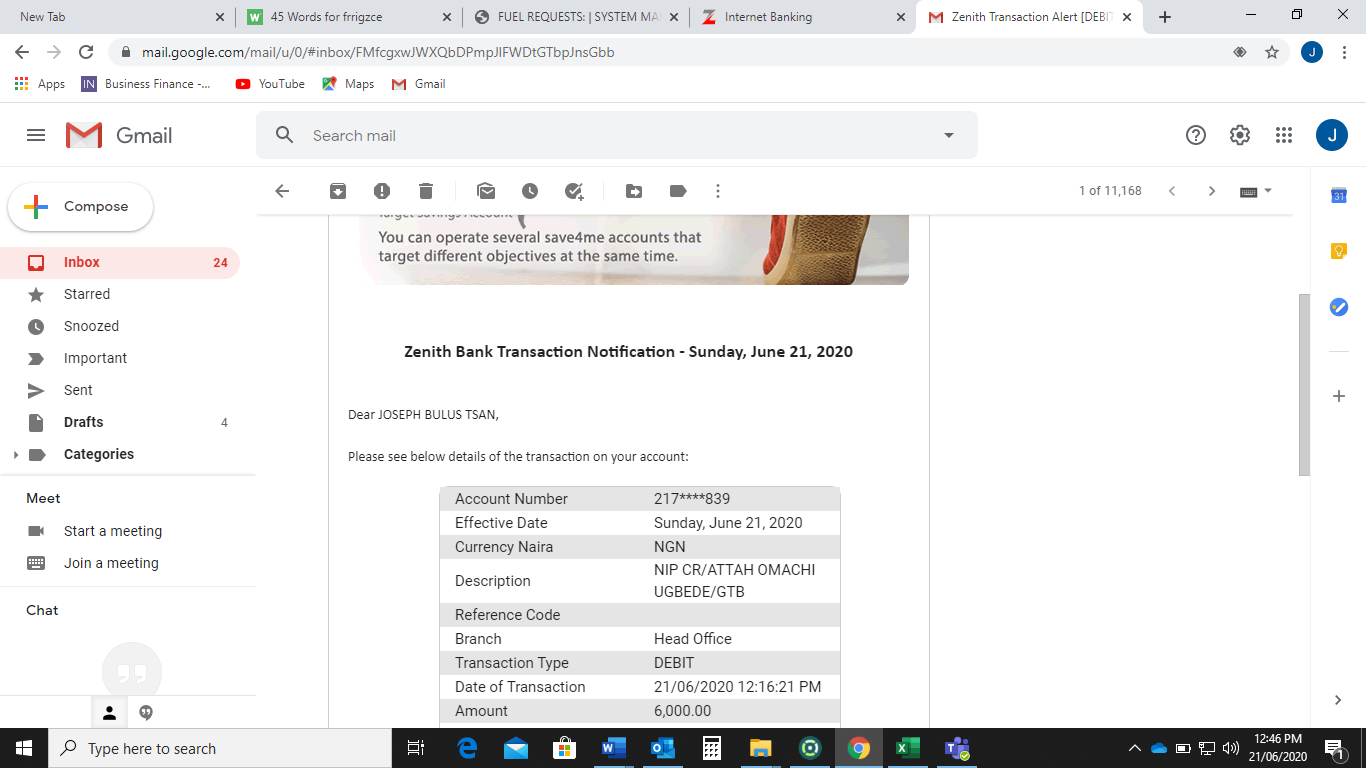Switch to the Internet Banking tab
Screen dimensions: 1366x768
coord(802,17)
